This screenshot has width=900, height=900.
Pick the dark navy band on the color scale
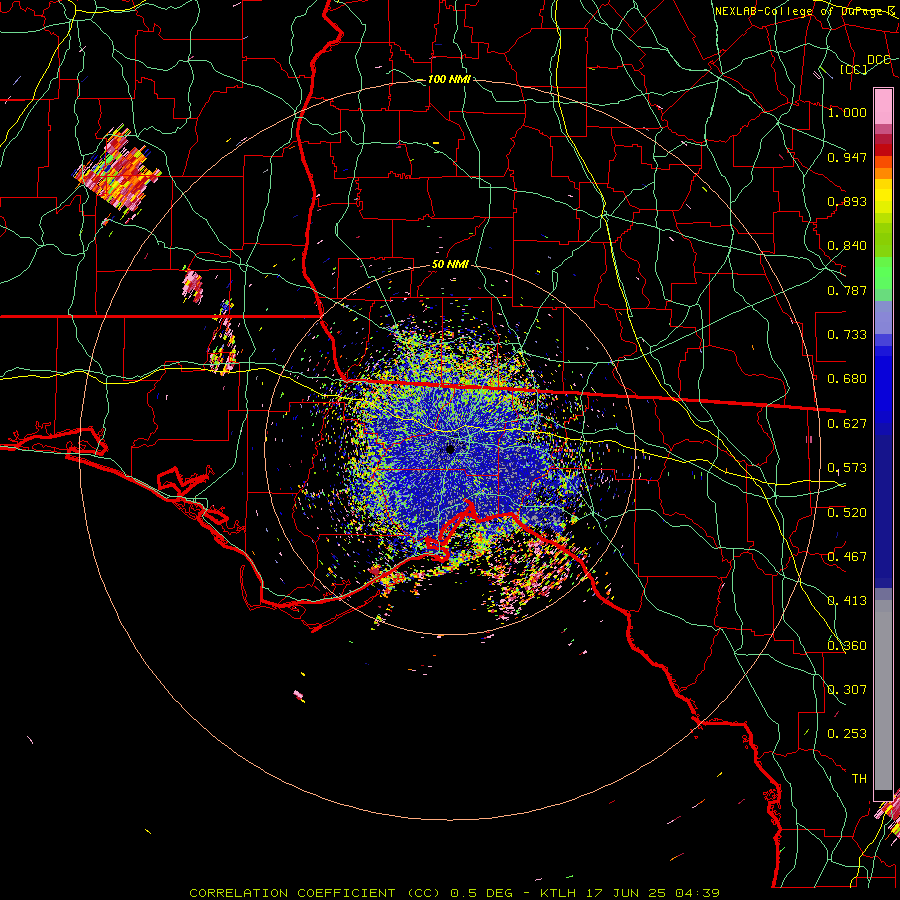[883, 511]
